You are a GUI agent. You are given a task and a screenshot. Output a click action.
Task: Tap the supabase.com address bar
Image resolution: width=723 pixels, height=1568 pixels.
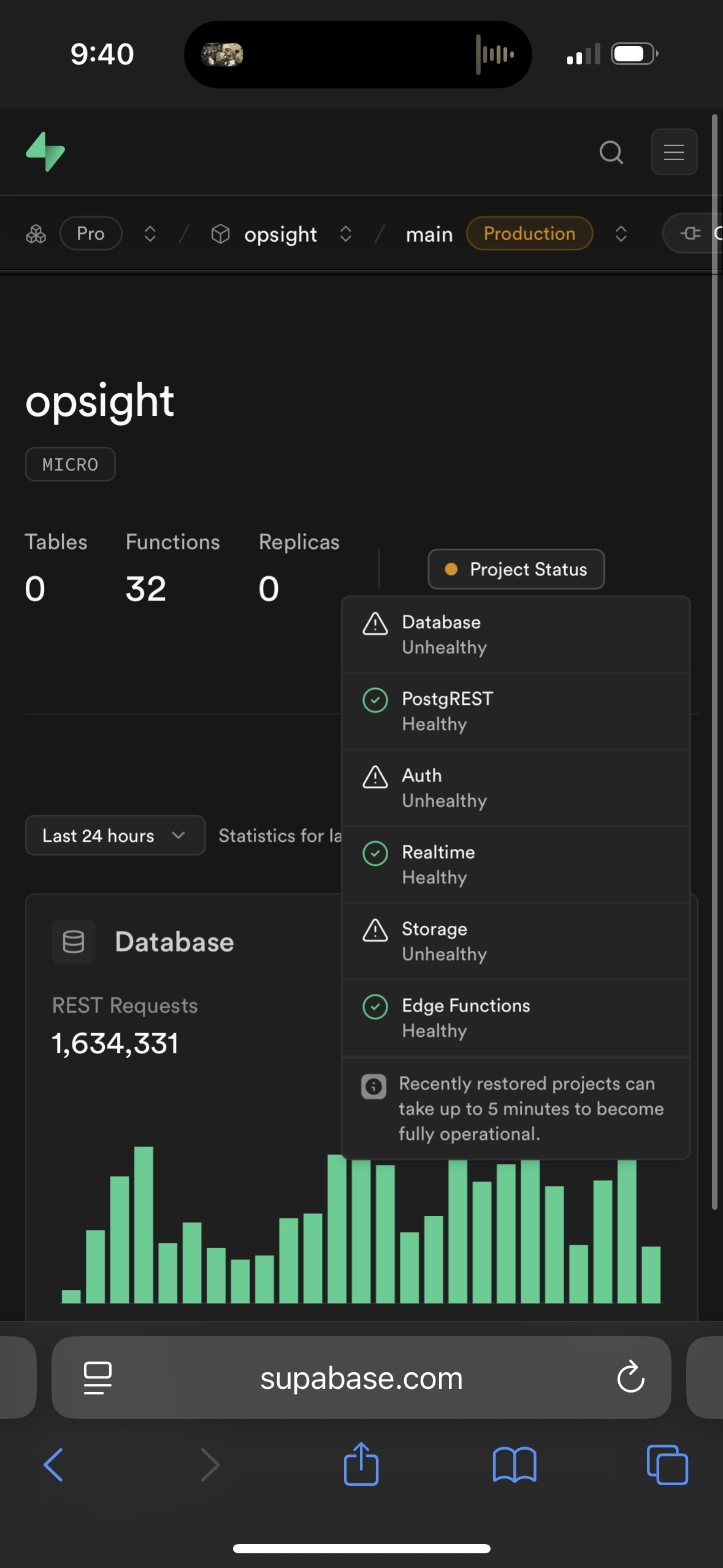click(361, 1377)
